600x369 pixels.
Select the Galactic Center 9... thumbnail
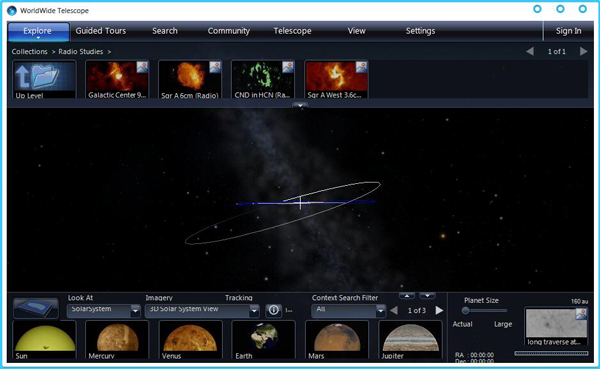point(117,80)
